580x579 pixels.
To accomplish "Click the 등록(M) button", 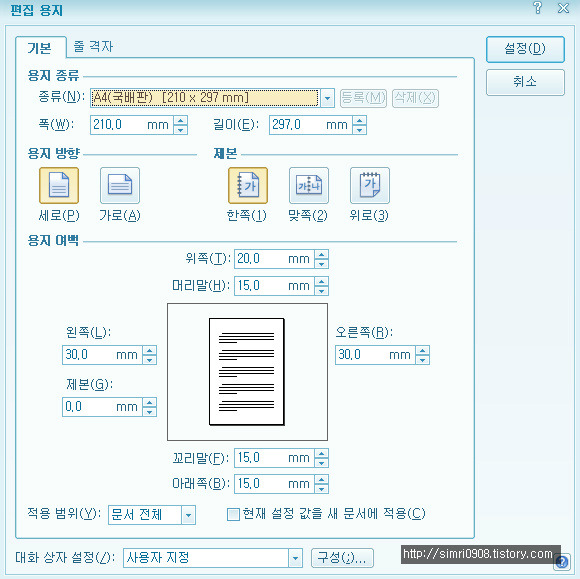I will (x=363, y=98).
